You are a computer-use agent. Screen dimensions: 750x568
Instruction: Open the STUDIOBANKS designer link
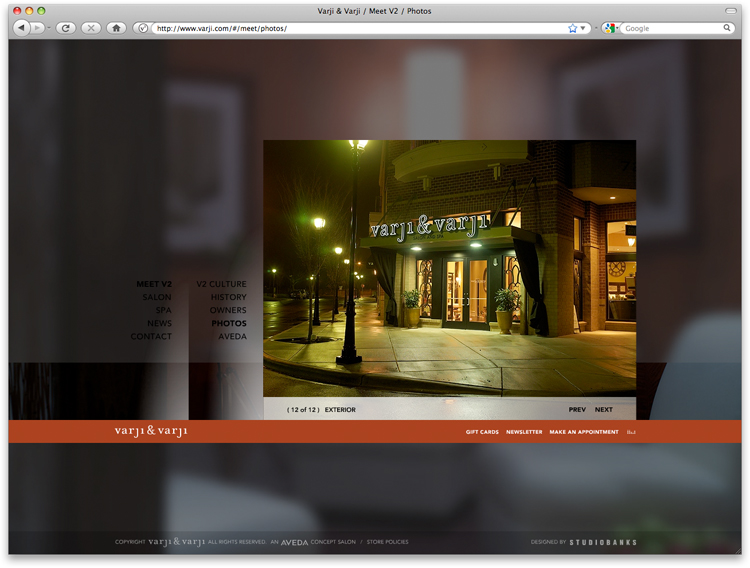coord(603,542)
